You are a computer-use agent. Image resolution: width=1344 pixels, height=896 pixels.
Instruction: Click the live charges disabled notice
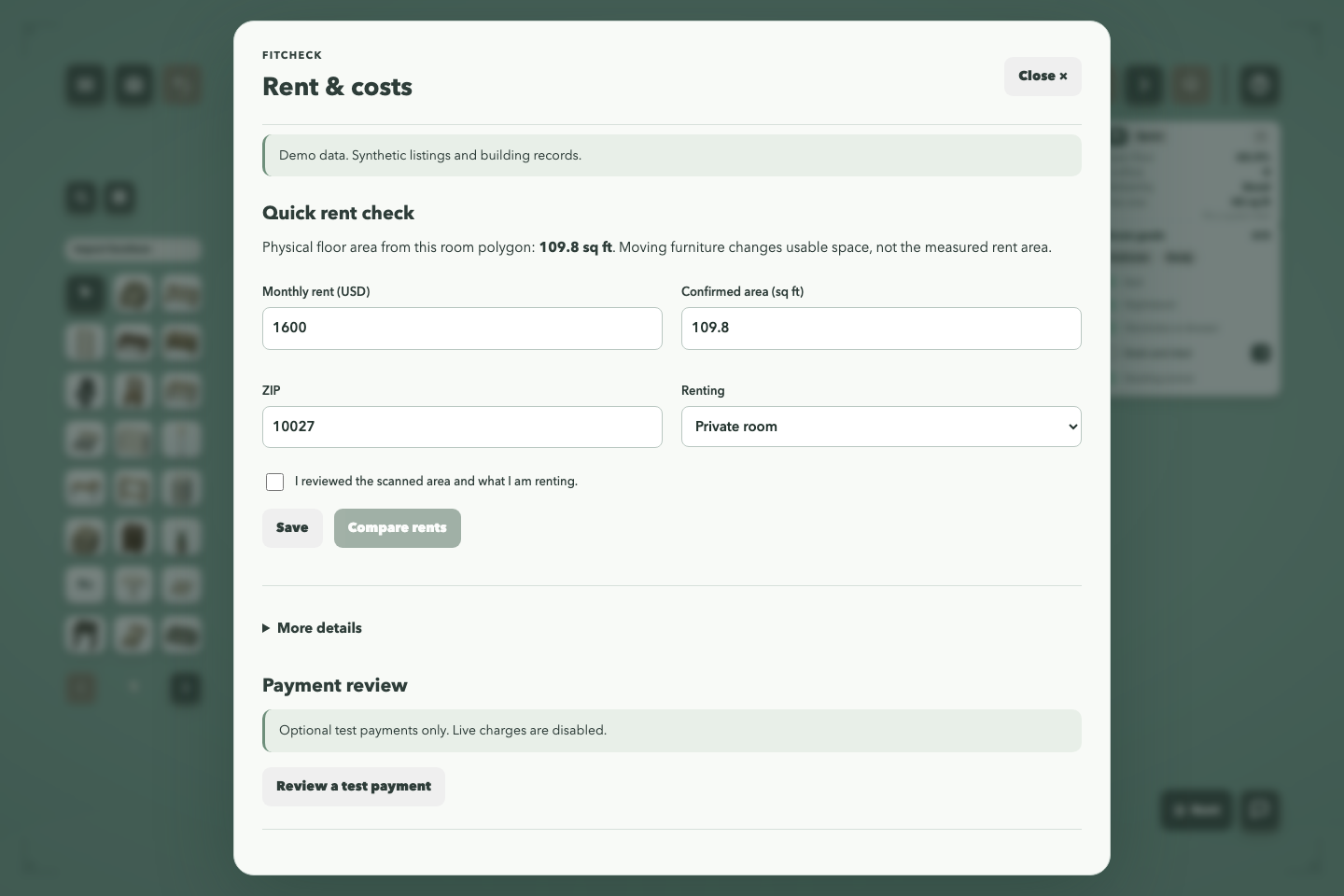672,731
